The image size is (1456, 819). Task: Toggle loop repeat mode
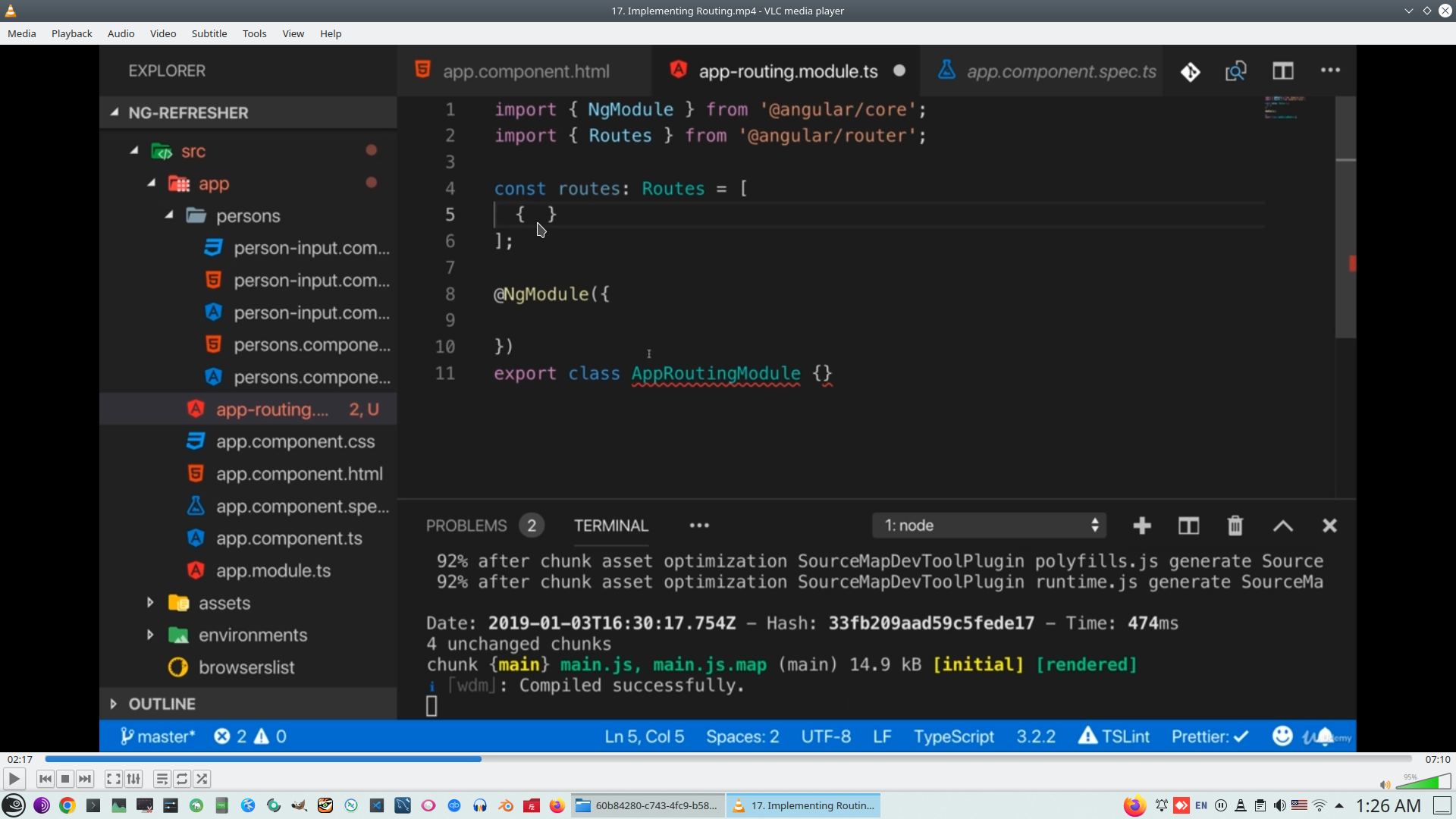pyautogui.click(x=182, y=779)
